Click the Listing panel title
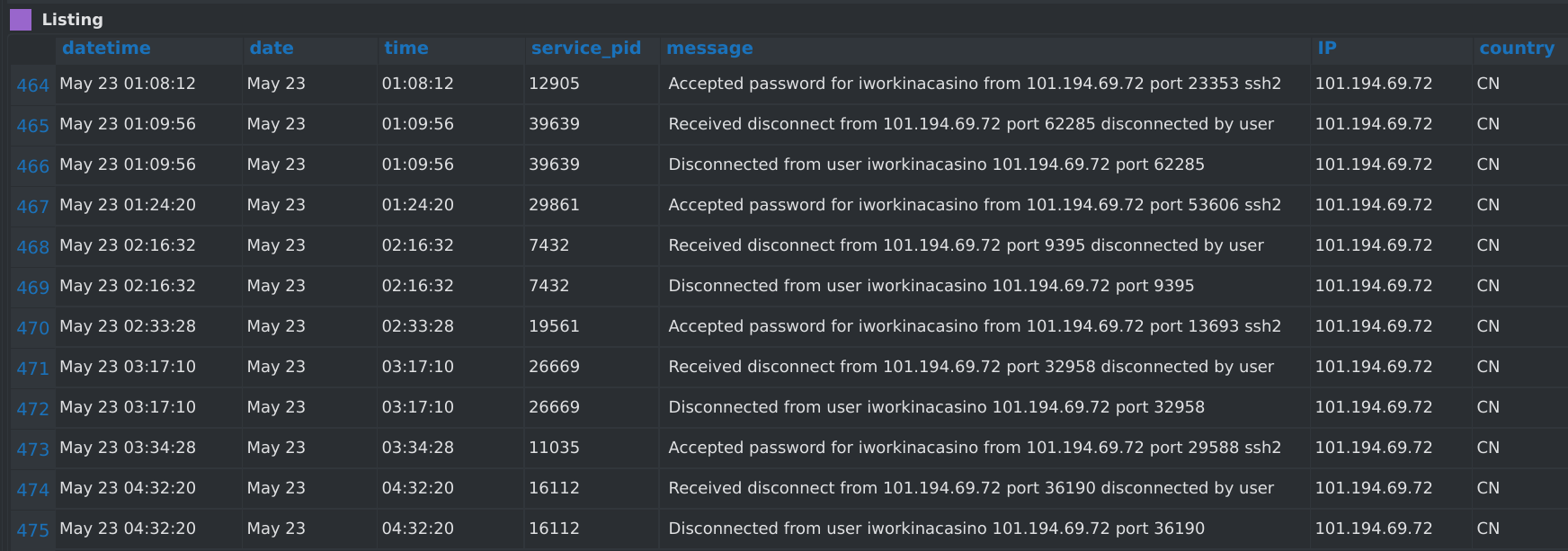This screenshot has width=1568, height=551. tap(72, 20)
